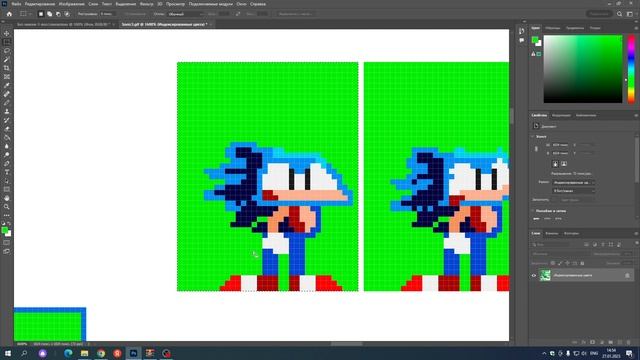Switch to the Каналы tab
This screenshot has width=640, height=360.
552,233
